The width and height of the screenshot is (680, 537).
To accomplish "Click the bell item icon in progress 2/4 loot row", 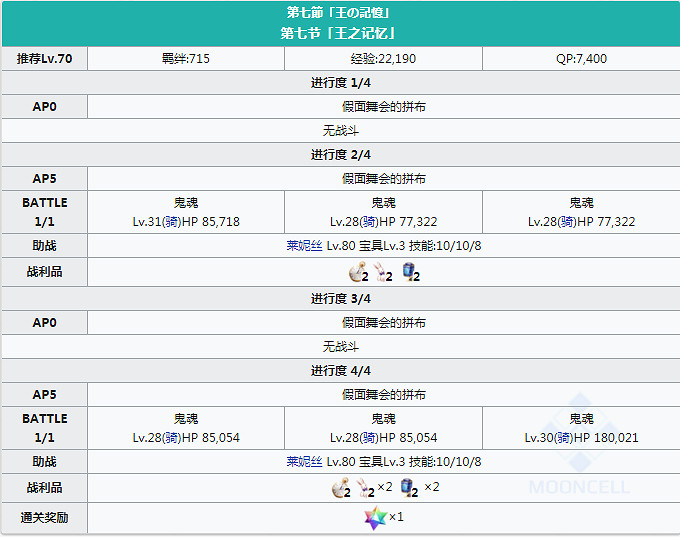I will 358,272.
